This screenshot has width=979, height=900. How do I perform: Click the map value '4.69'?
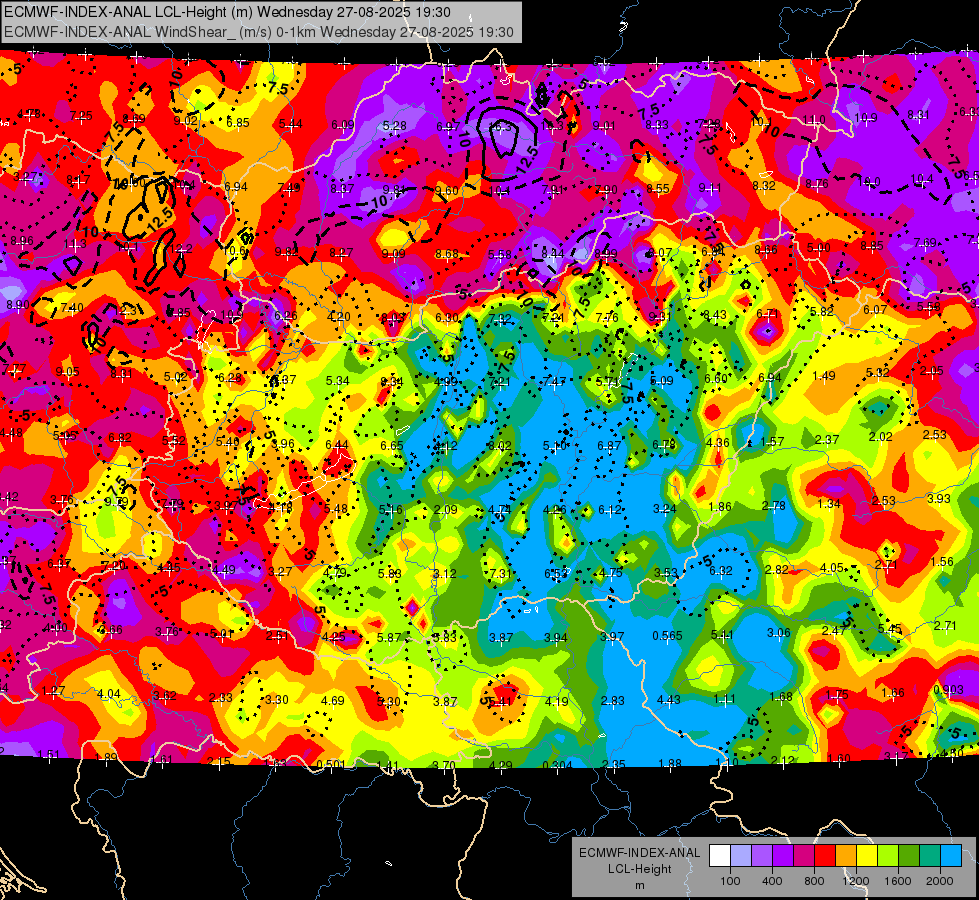[332, 701]
